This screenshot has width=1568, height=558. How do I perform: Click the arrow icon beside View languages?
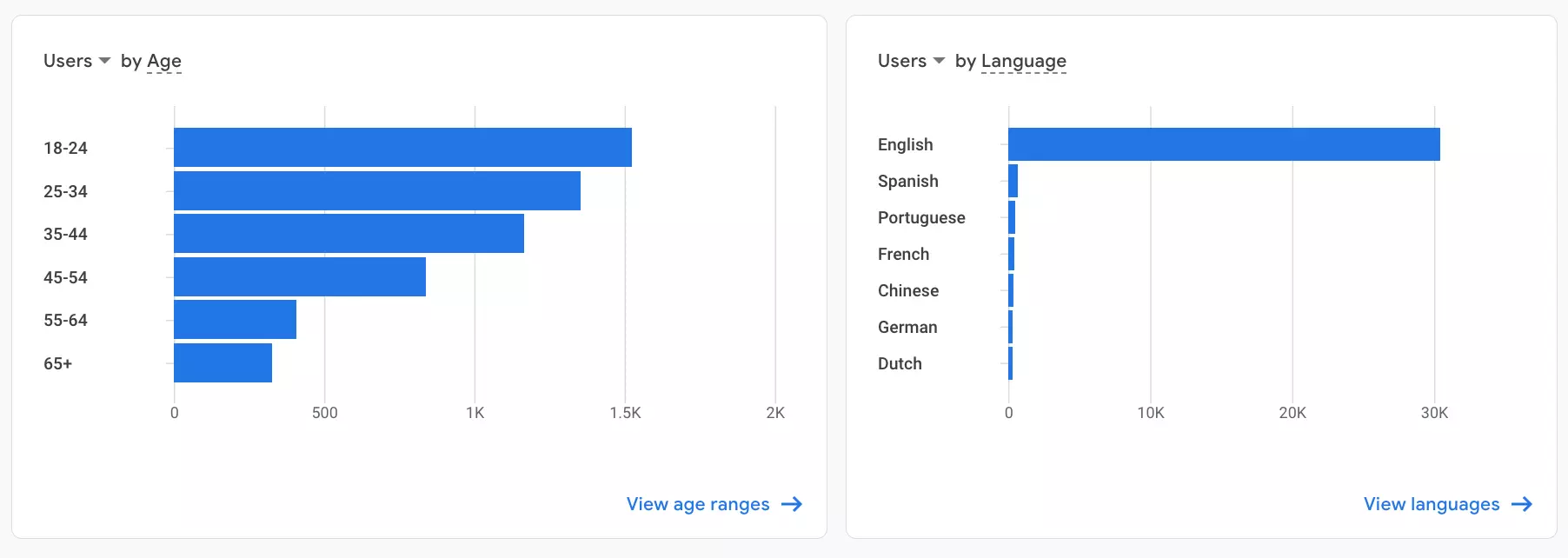coord(1522,504)
